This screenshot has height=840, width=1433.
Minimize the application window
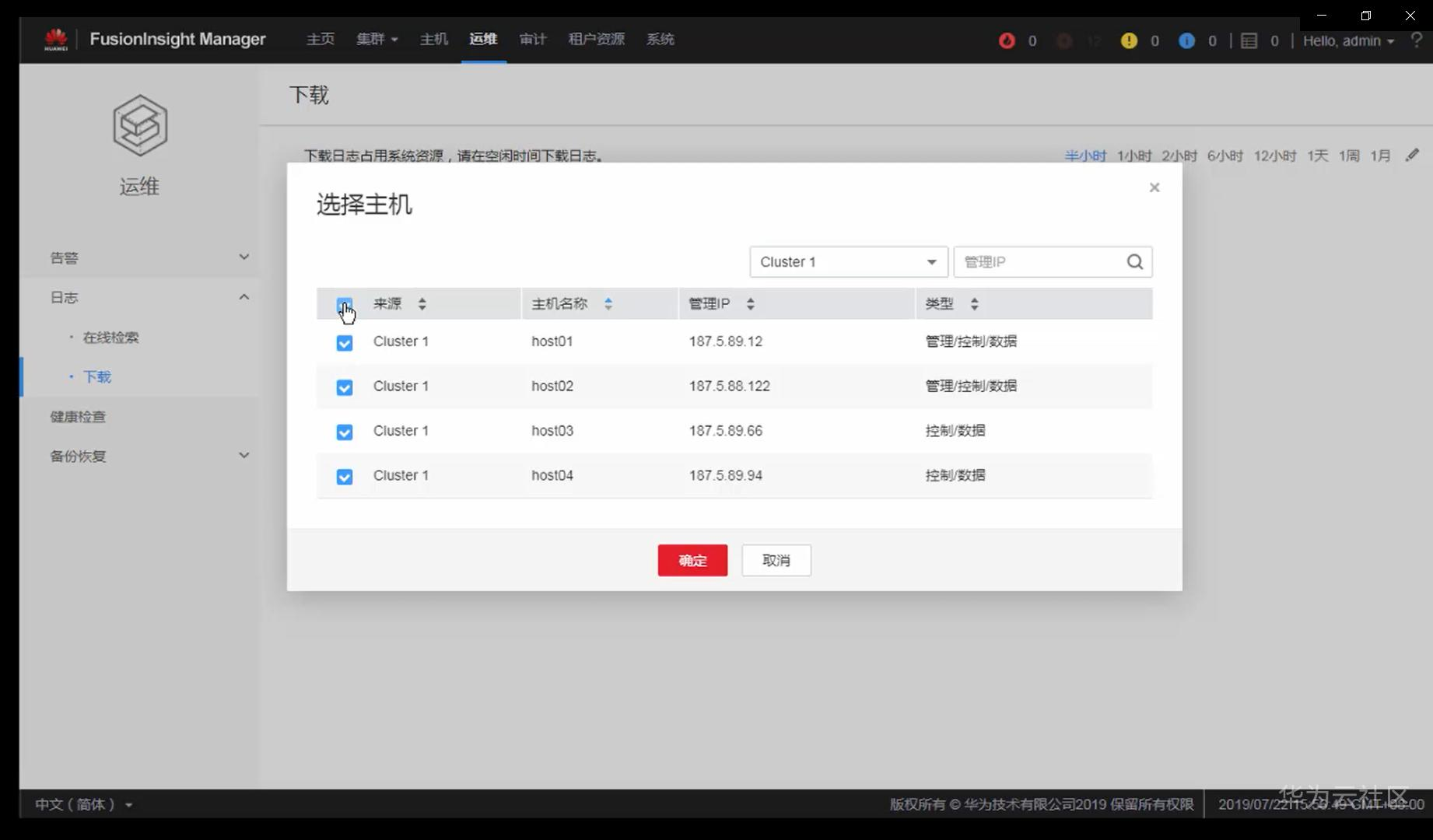pos(1322,16)
